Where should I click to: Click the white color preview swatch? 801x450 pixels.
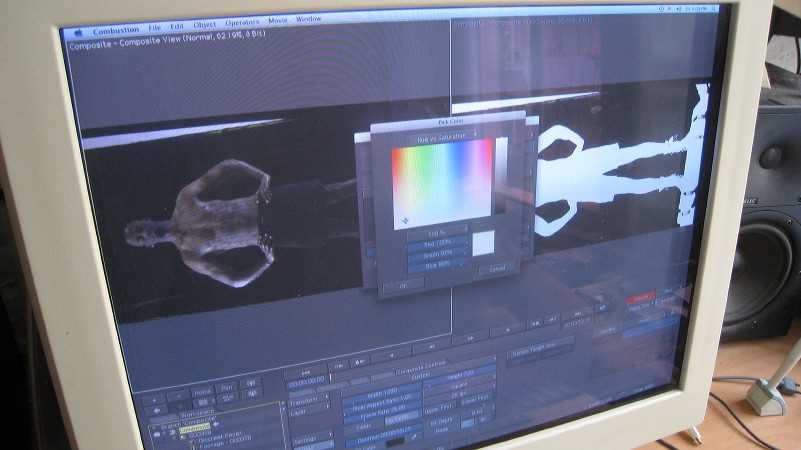pyautogui.click(x=483, y=243)
